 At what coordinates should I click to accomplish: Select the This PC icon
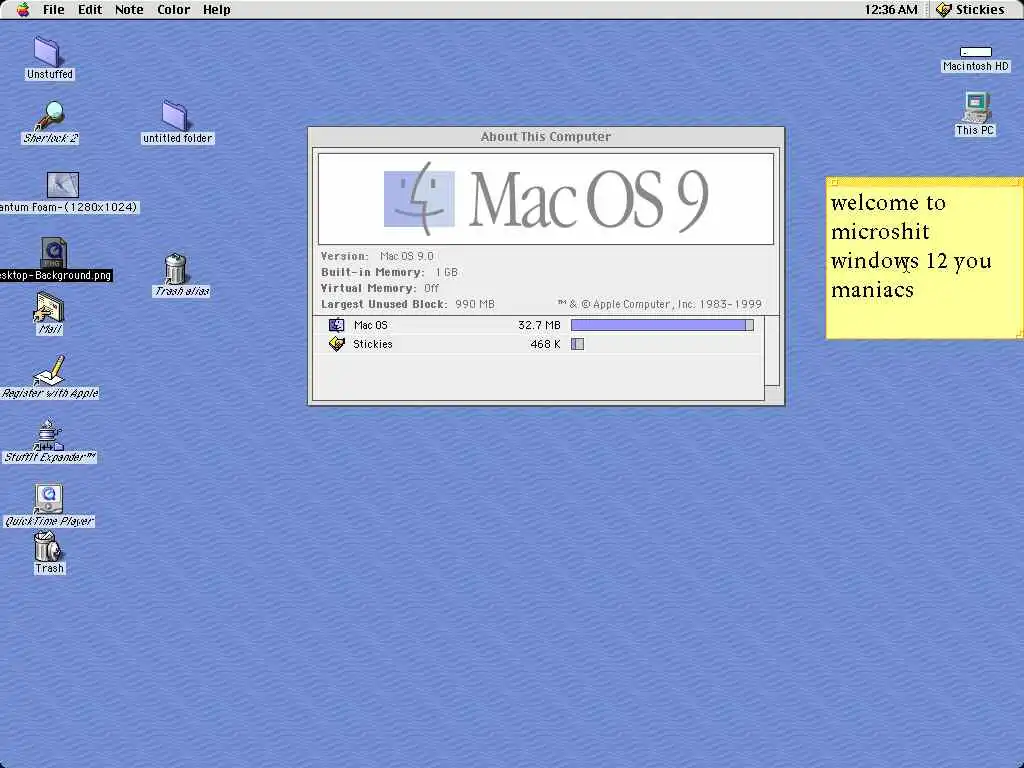(x=976, y=107)
